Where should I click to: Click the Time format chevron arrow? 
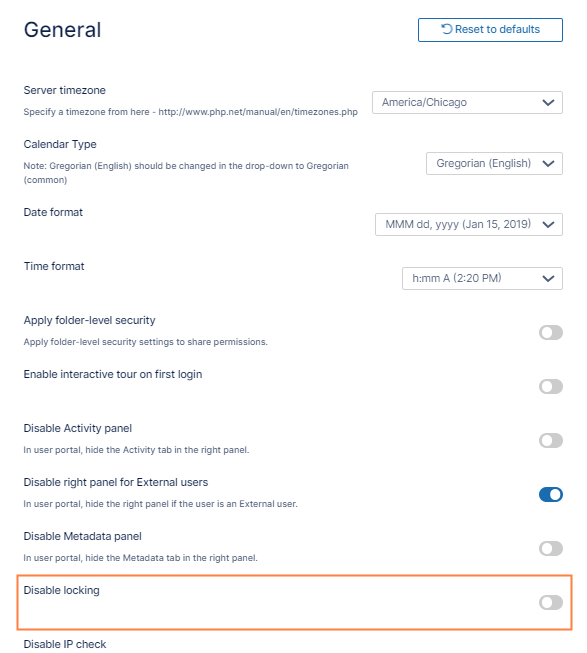(548, 278)
